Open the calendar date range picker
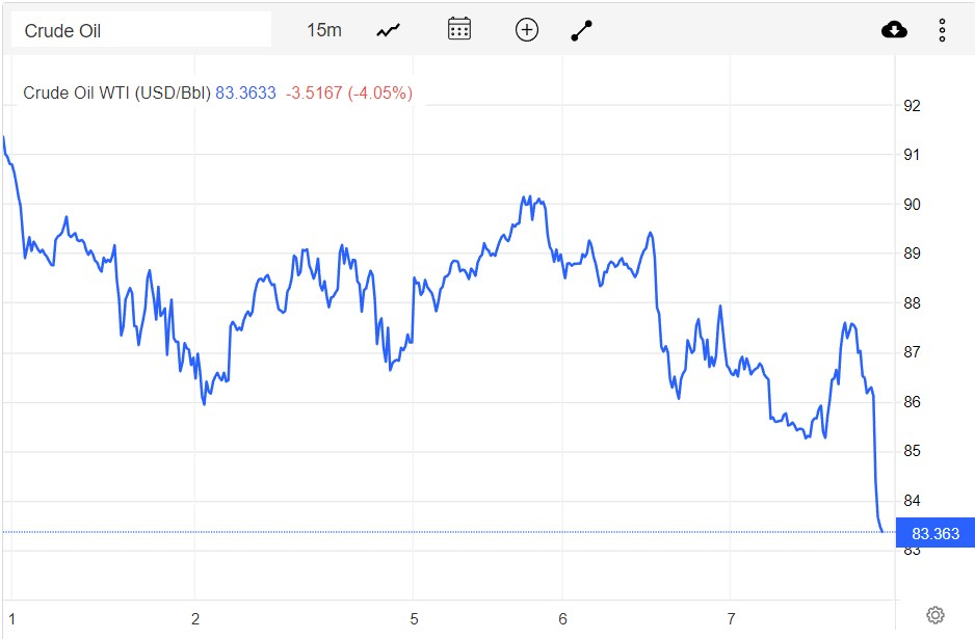The image size is (977, 639). click(459, 29)
